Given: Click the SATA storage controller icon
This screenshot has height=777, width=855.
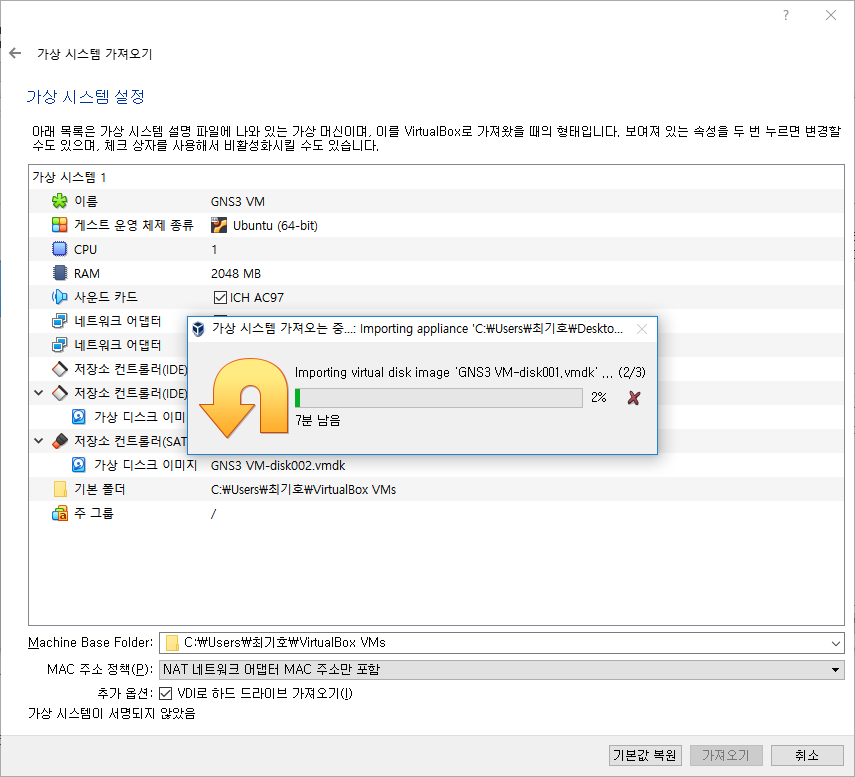Looking at the screenshot, I should 59,441.
